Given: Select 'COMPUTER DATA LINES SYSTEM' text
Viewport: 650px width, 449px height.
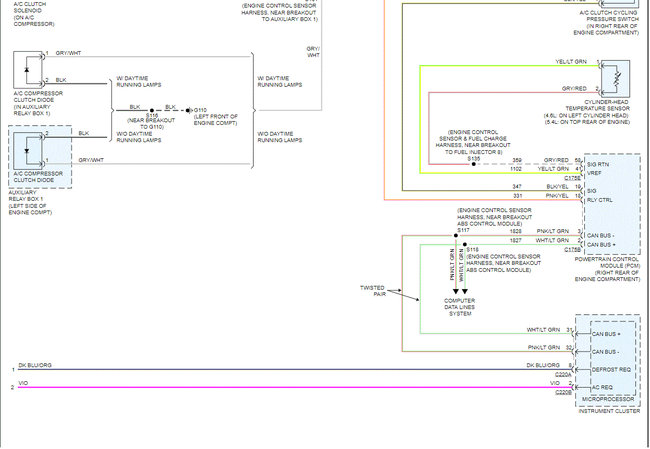Looking at the screenshot, I should click(x=460, y=307).
